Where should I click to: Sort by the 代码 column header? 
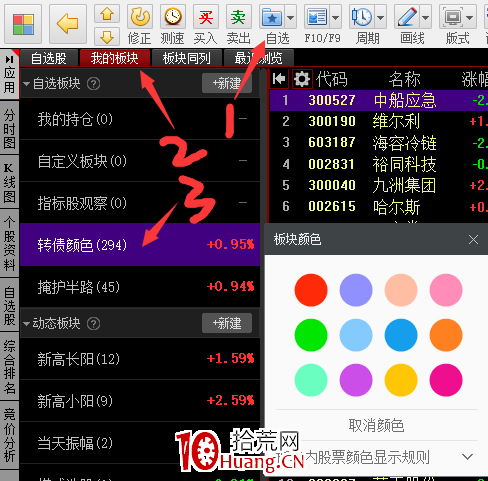point(332,79)
